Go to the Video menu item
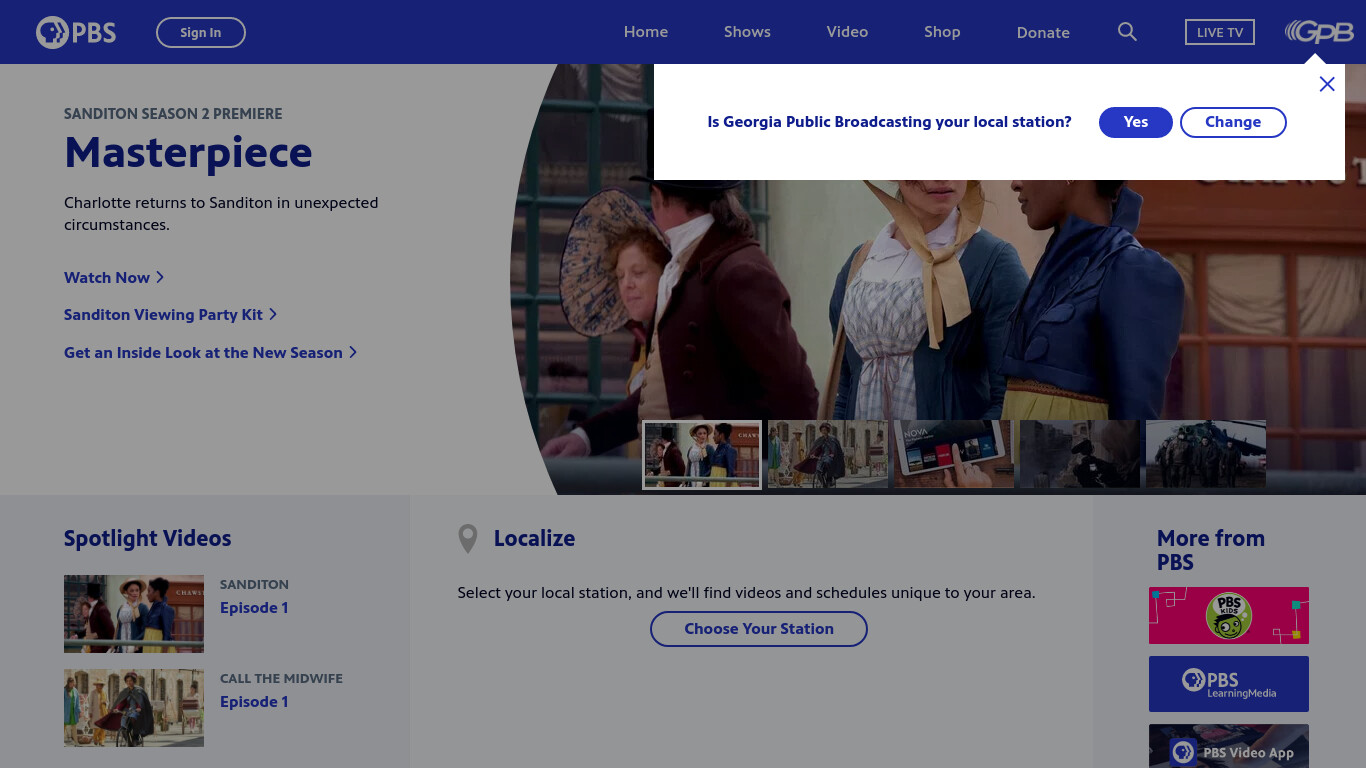The width and height of the screenshot is (1366, 768). click(847, 32)
